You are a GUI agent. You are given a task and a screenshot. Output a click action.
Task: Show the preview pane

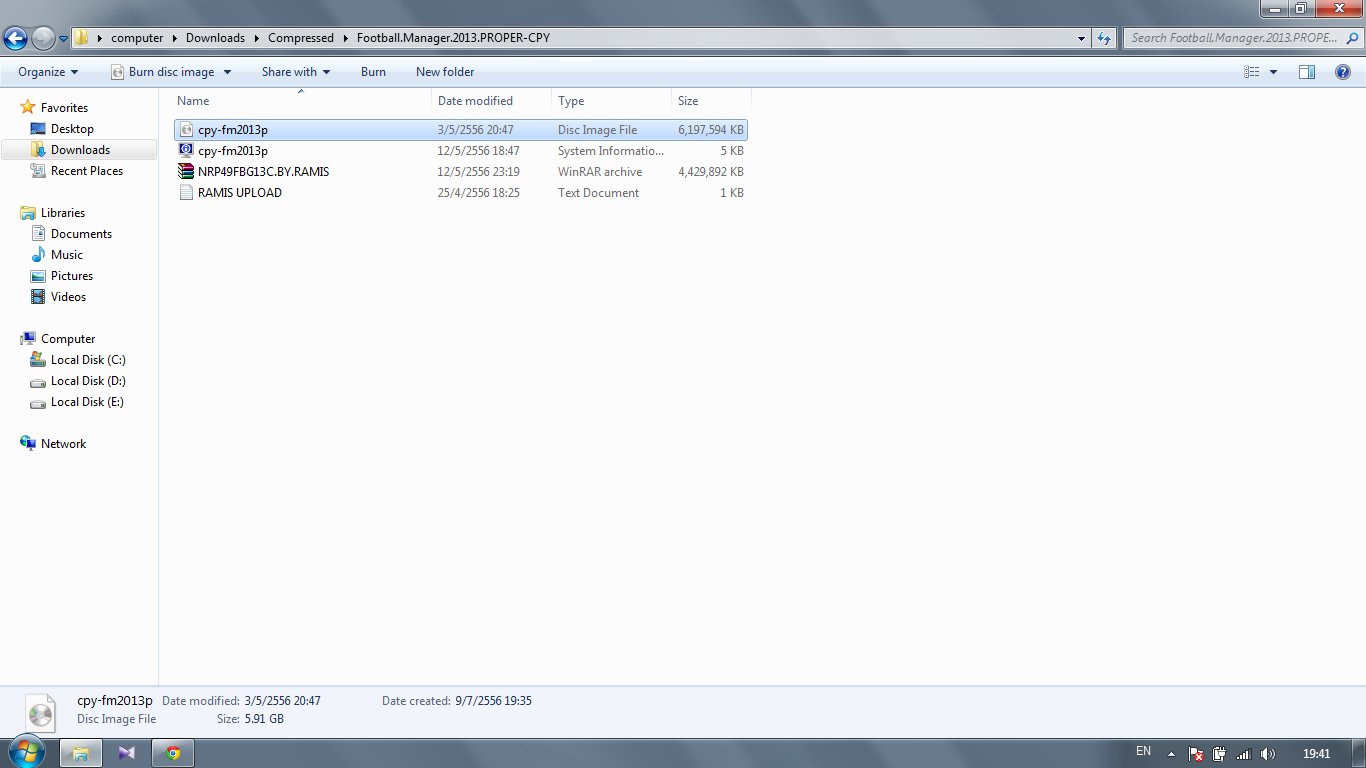[x=1307, y=72]
